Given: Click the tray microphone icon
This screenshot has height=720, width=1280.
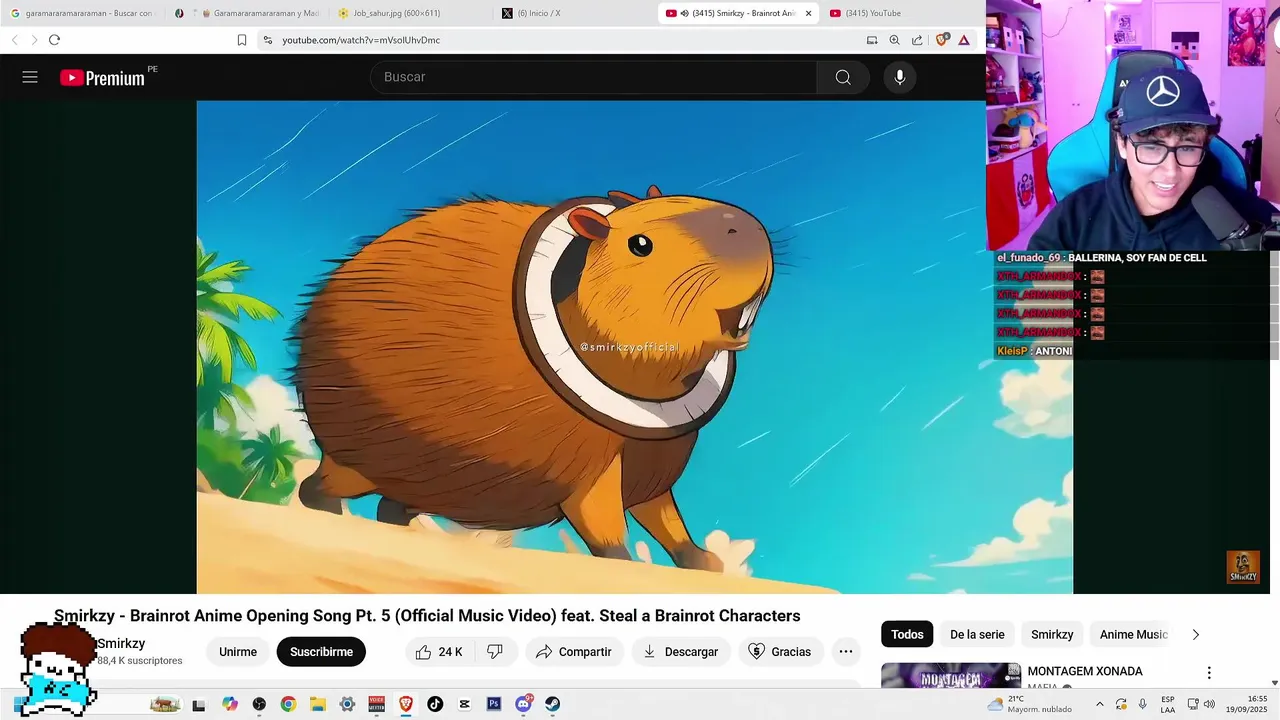Looking at the screenshot, I should click(x=1143, y=704).
